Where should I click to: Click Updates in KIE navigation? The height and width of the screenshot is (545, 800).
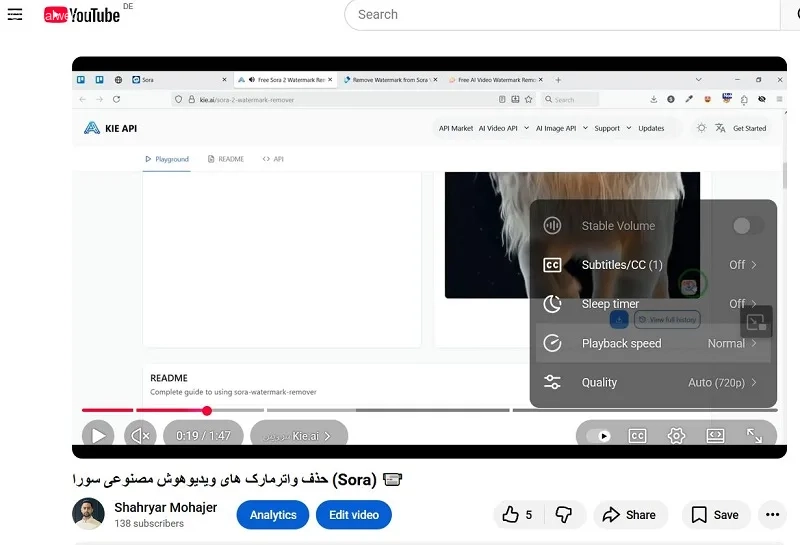[x=651, y=128]
